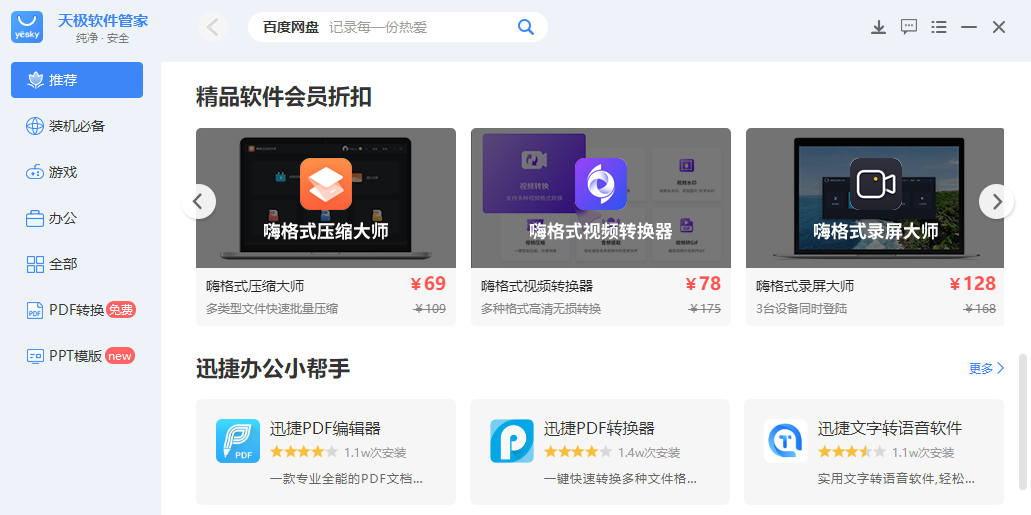Open the 迅捷PDF转换器 title link
This screenshot has width=1031, height=515.
(x=600, y=428)
